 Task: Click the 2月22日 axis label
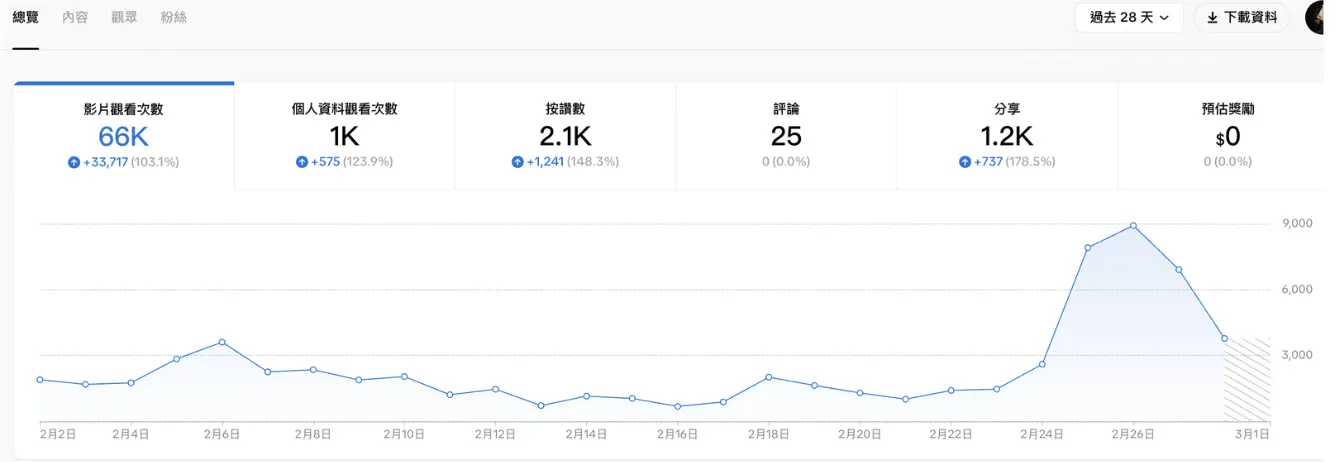click(951, 434)
